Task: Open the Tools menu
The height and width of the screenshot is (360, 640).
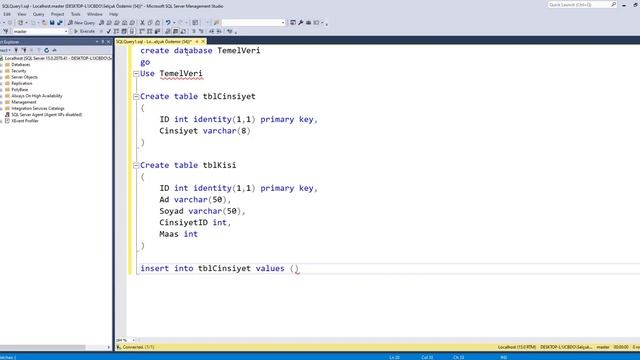Action: [76, 14]
